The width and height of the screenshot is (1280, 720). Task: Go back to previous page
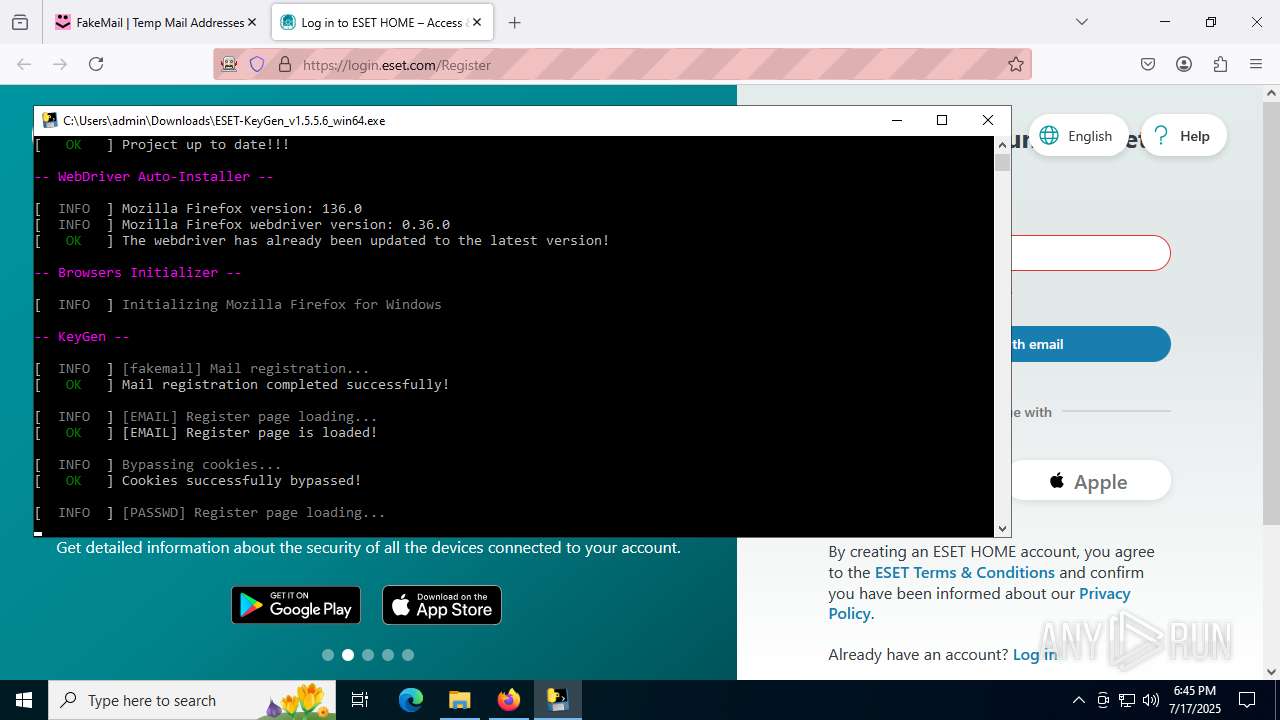click(x=24, y=64)
